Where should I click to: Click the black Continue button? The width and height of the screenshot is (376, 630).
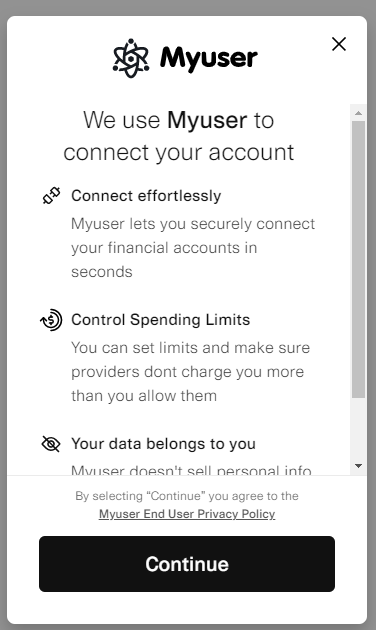(187, 564)
